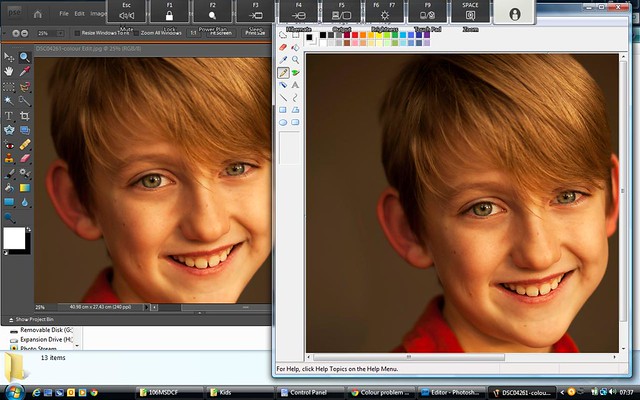Open the Edit menu
Image resolution: width=640 pixels, height=400 pixels.
(x=79, y=14)
